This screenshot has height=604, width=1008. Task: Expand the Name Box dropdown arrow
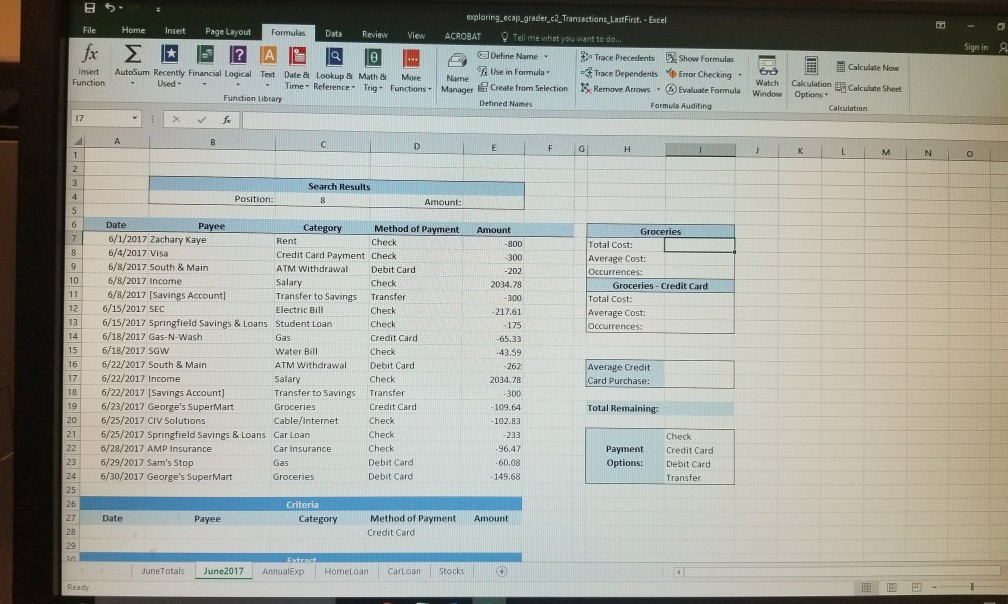pyautogui.click(x=134, y=118)
